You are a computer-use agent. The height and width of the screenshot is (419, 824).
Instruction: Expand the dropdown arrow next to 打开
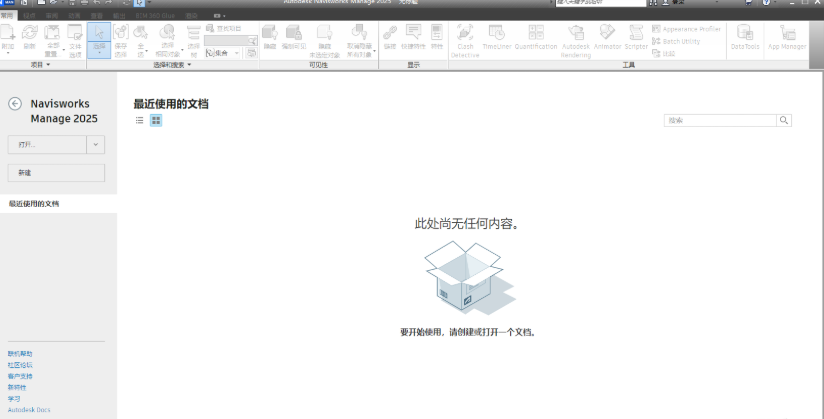(x=96, y=145)
